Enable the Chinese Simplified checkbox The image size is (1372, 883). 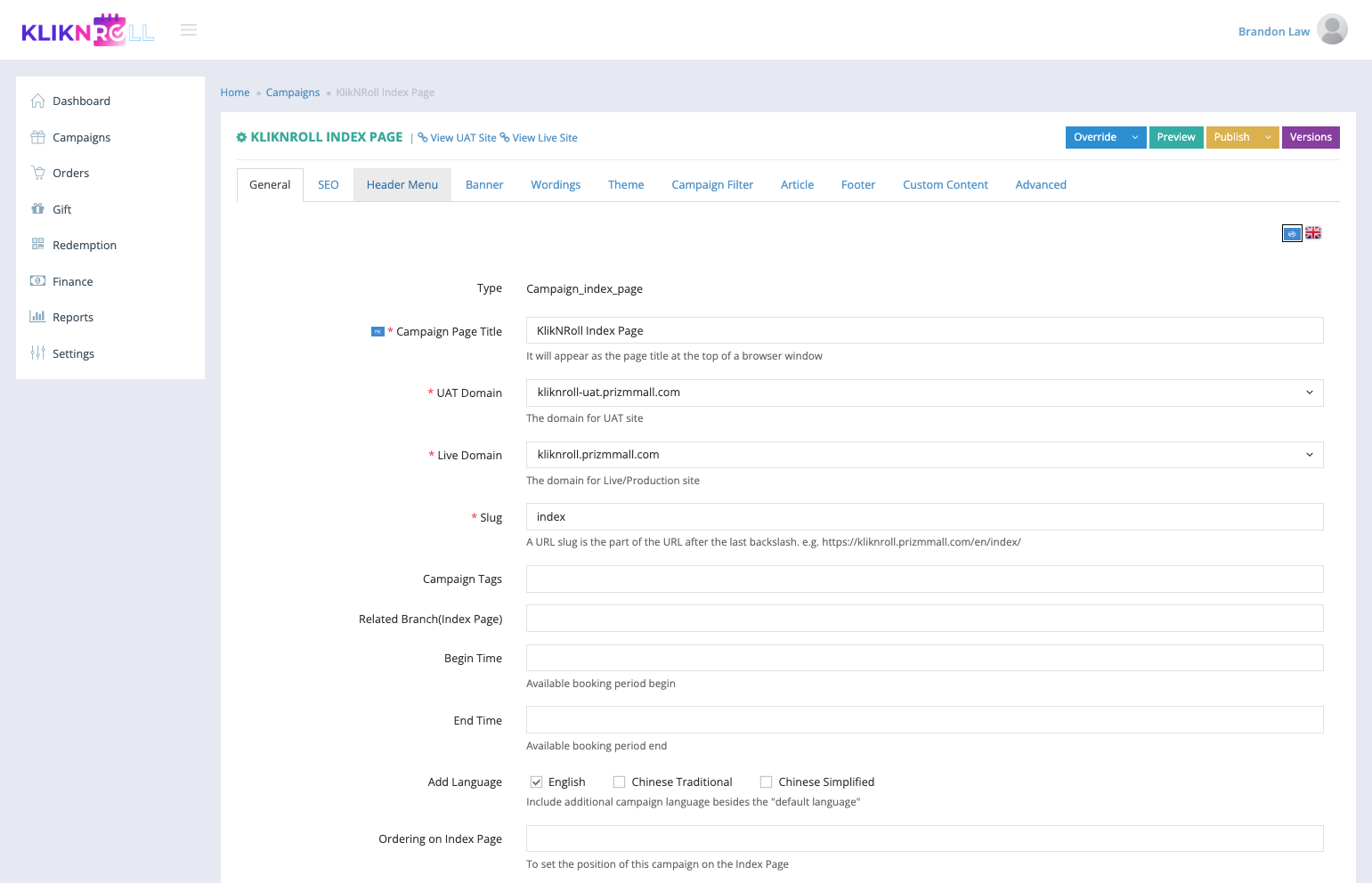tap(766, 782)
